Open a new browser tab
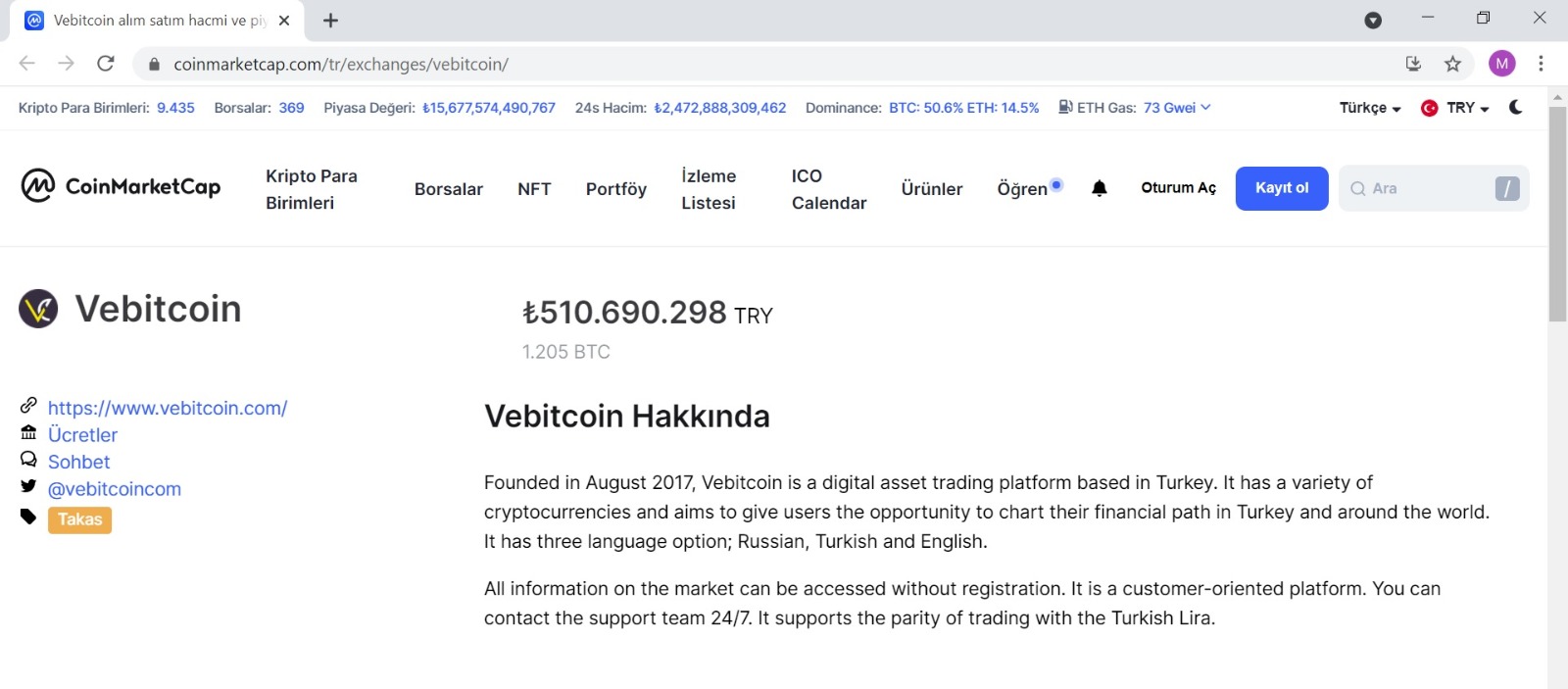Viewport: 1568px width, 689px height. pyautogui.click(x=331, y=21)
